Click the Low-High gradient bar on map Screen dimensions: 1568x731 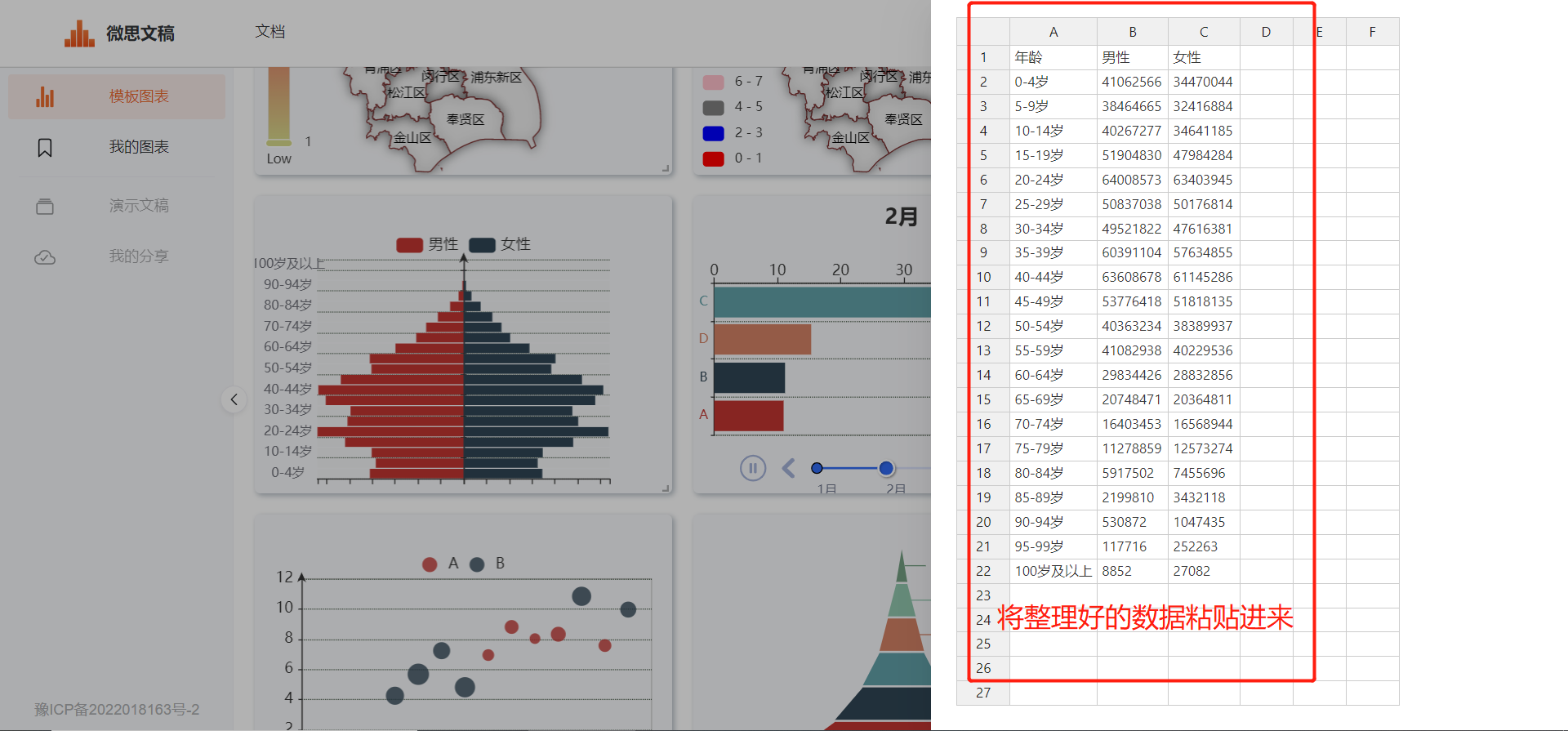point(278,106)
